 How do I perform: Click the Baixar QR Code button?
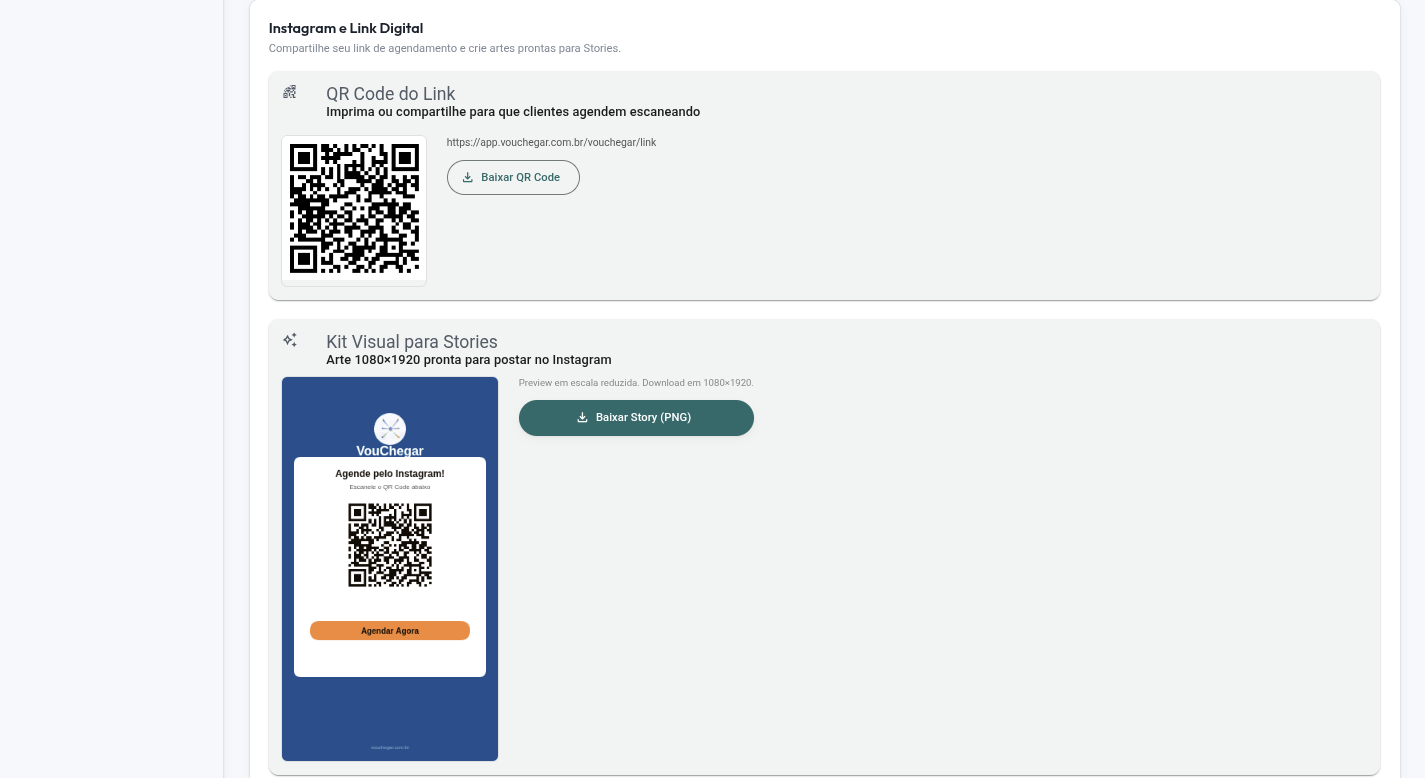[513, 177]
